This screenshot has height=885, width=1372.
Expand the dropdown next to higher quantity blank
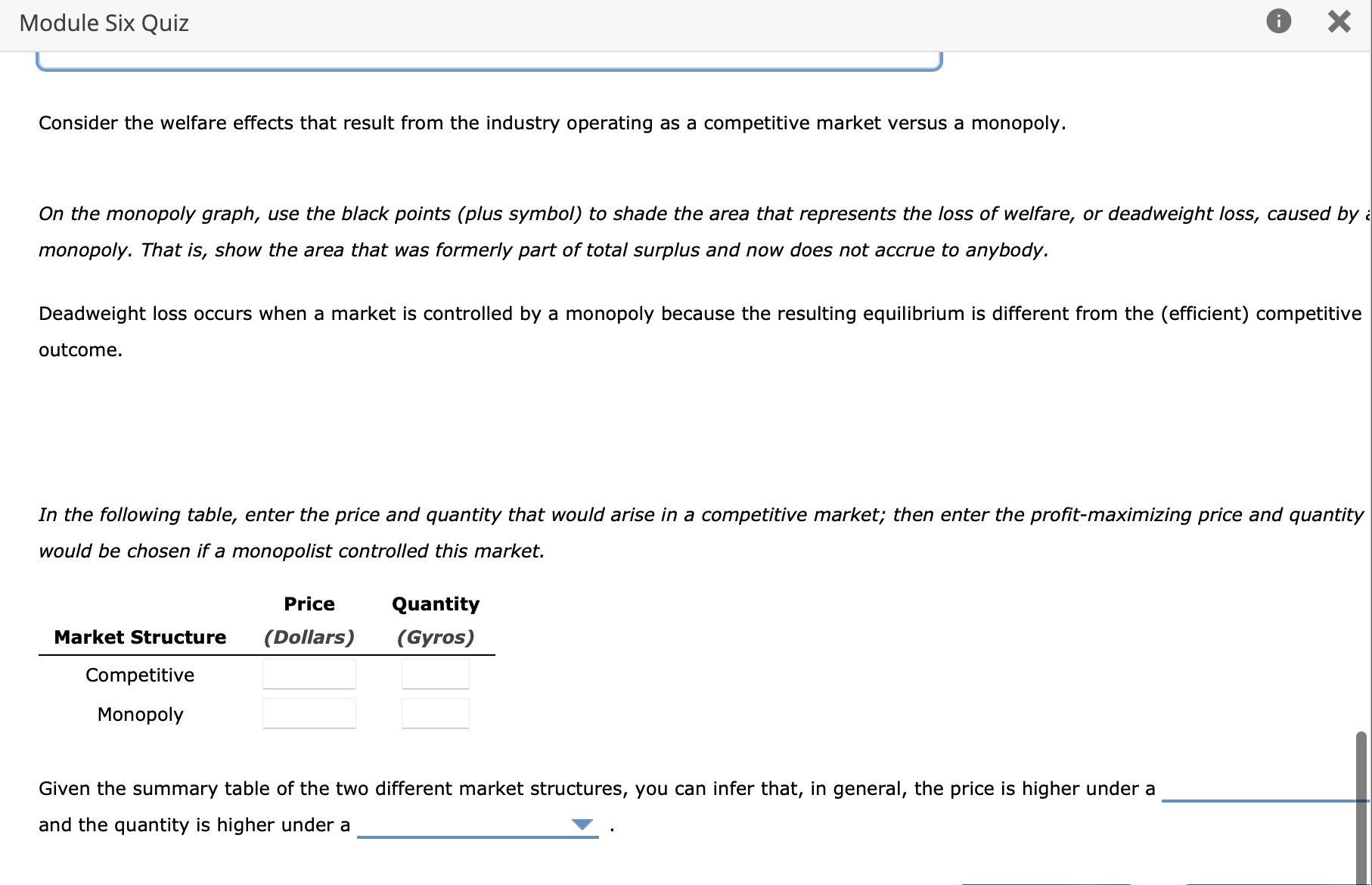pyautogui.click(x=581, y=824)
